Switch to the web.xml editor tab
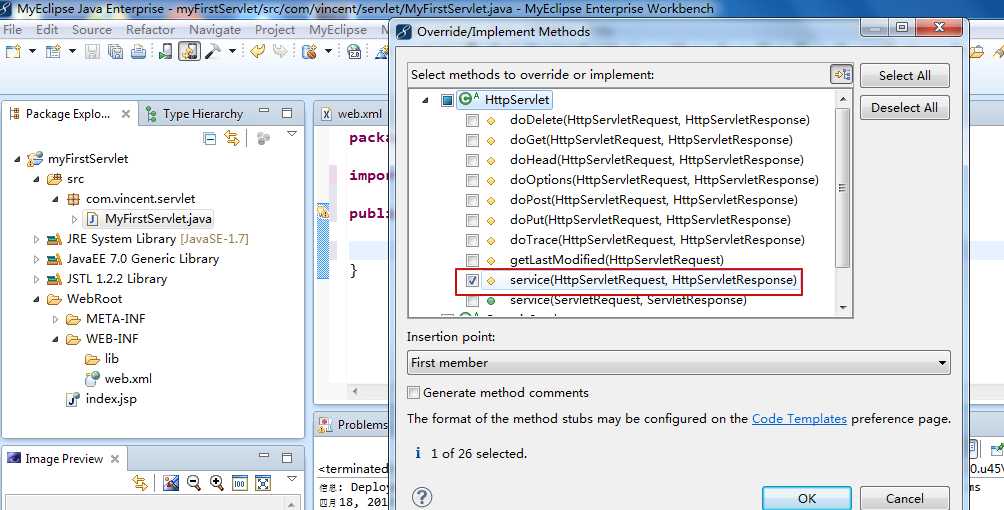This screenshot has height=510, width=1004. [352, 113]
